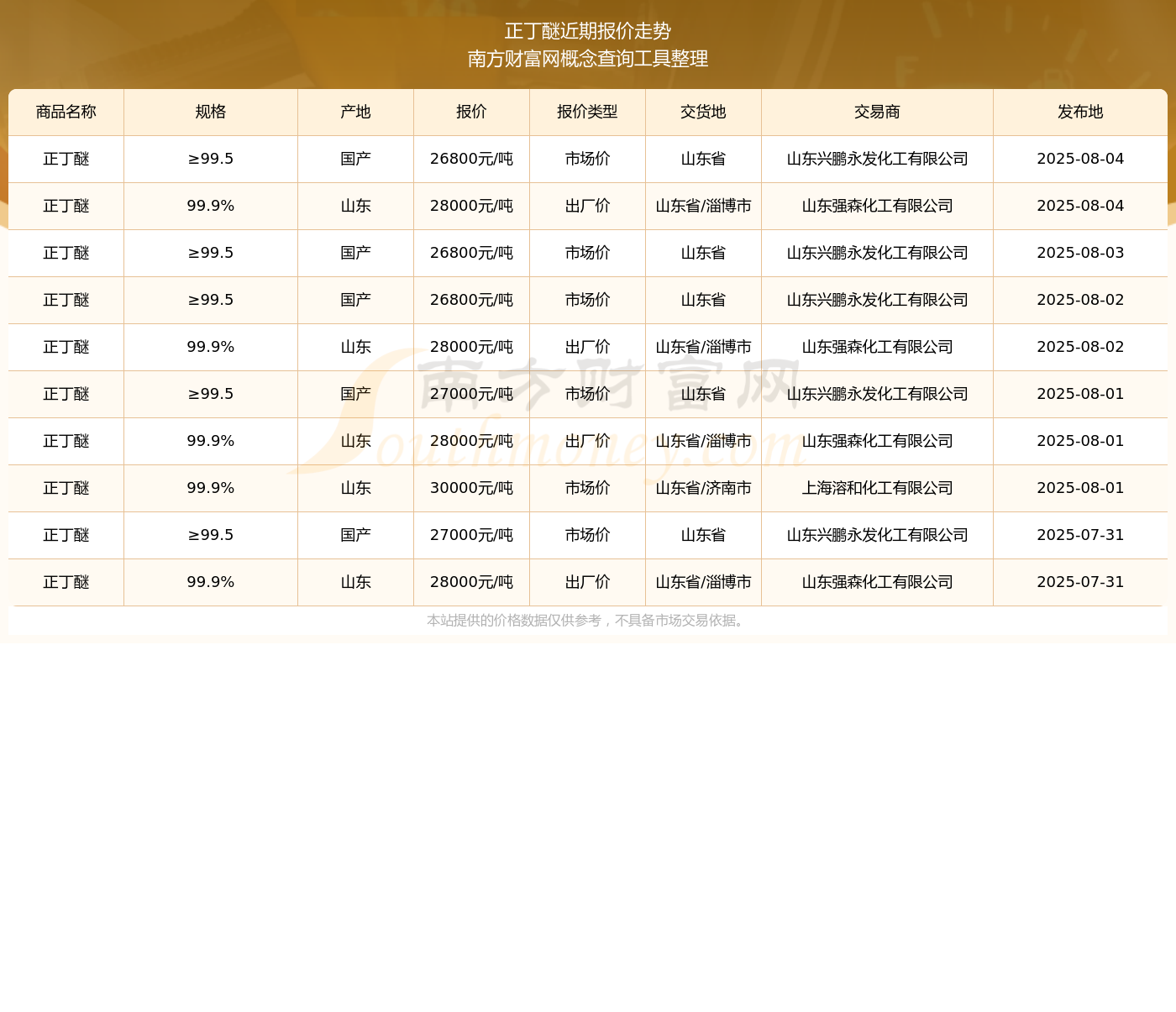Click 国产 origin in the 2025-08-03 row
Image resolution: width=1176 pixels, height=1012 pixels.
[355, 253]
